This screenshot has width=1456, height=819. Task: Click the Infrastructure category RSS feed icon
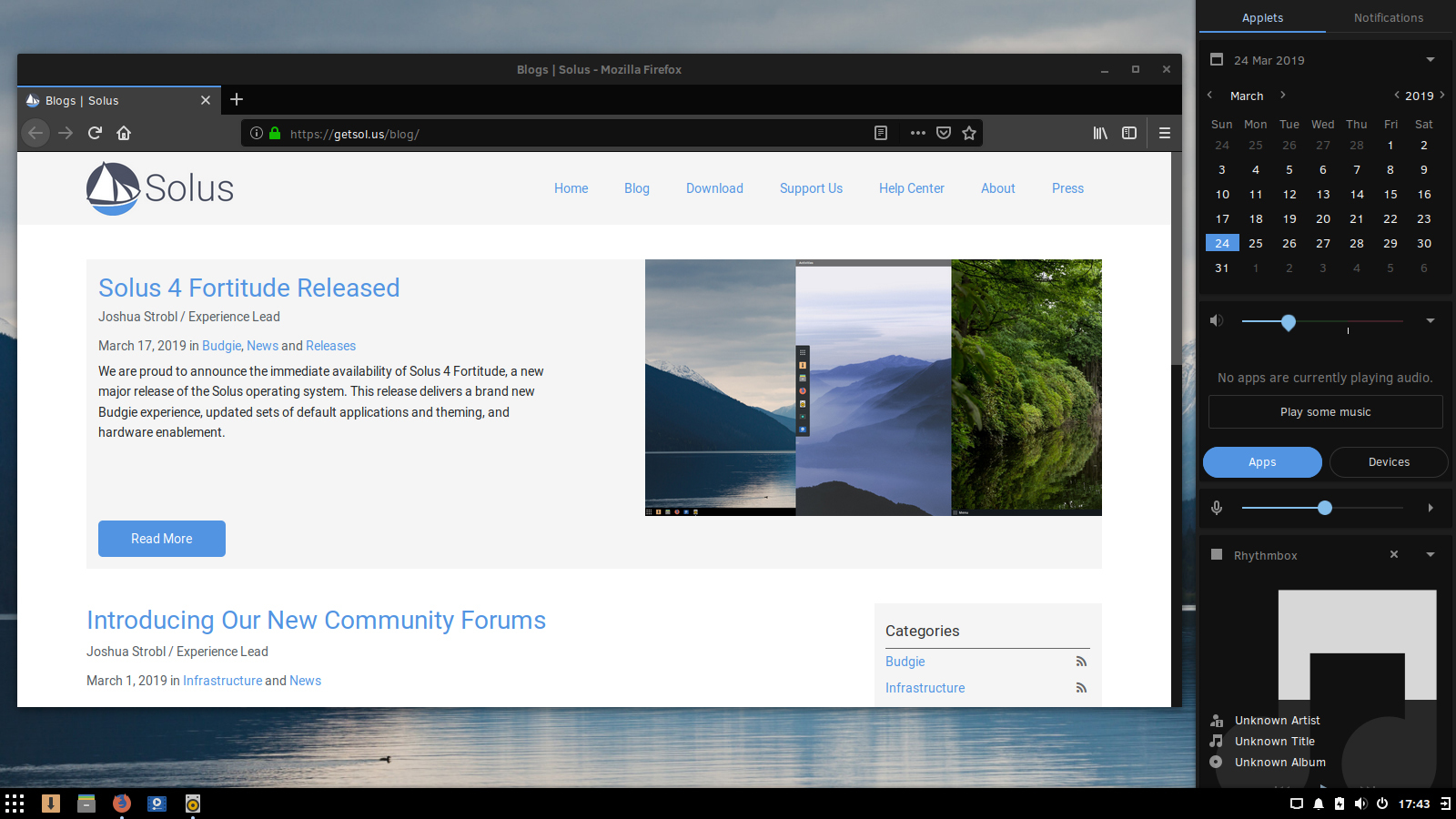pos(1081,688)
